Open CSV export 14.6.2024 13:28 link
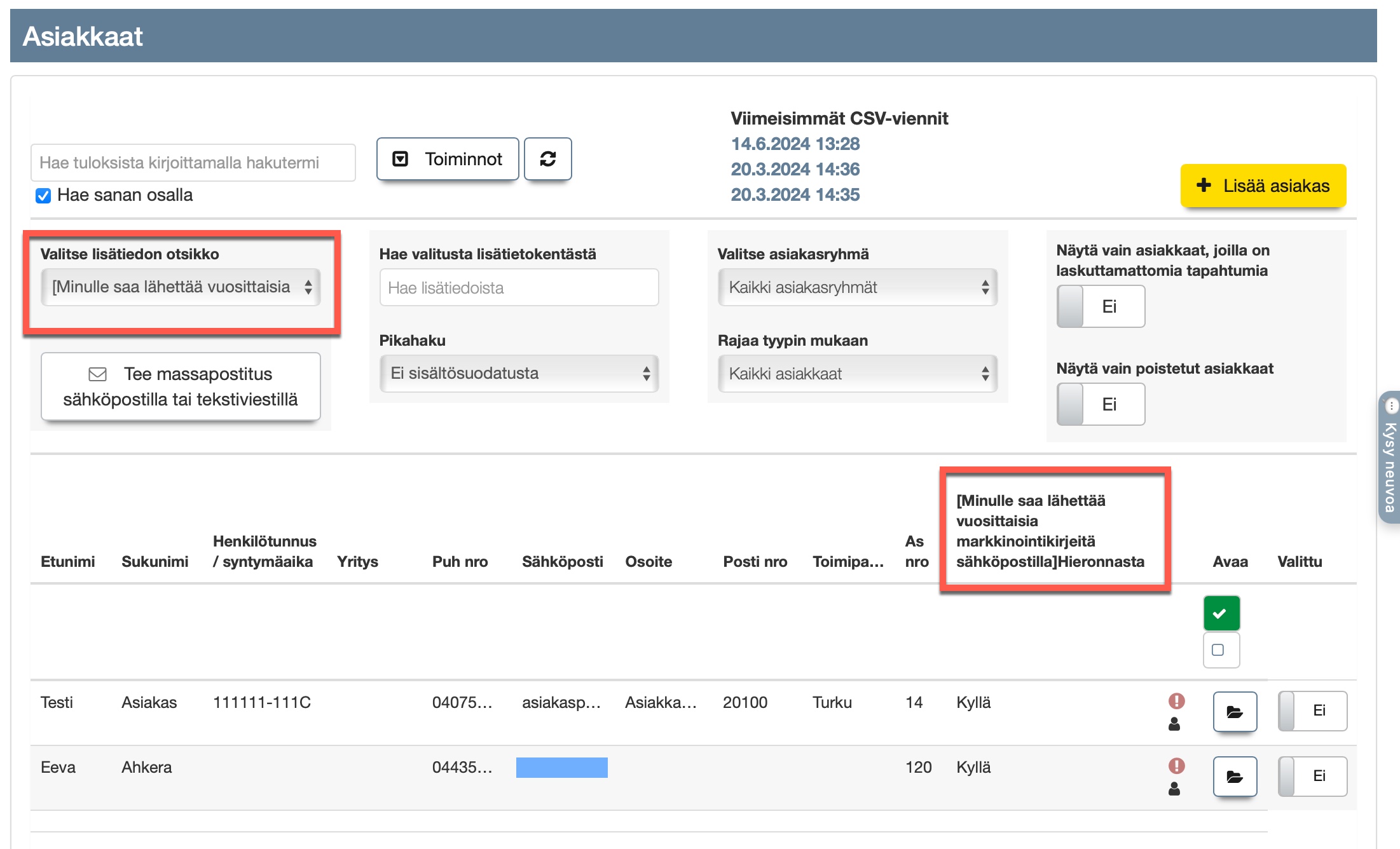 pos(795,144)
